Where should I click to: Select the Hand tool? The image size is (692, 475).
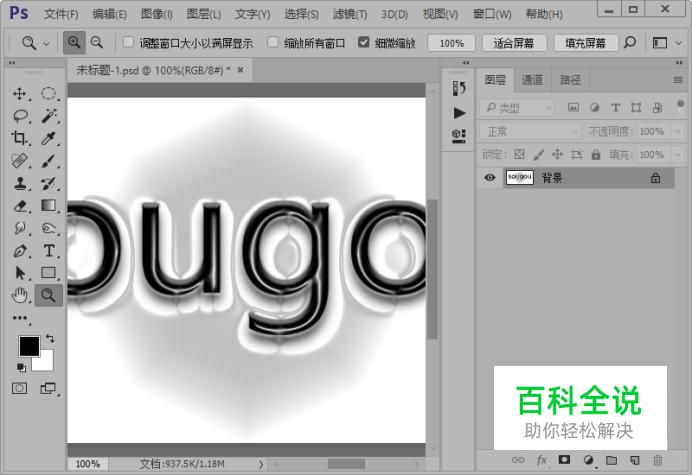19,295
